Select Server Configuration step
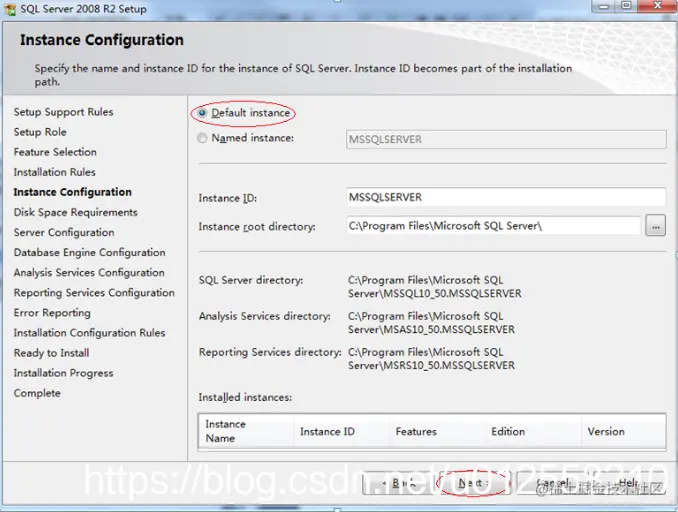This screenshot has height=512, width=678. [x=64, y=232]
